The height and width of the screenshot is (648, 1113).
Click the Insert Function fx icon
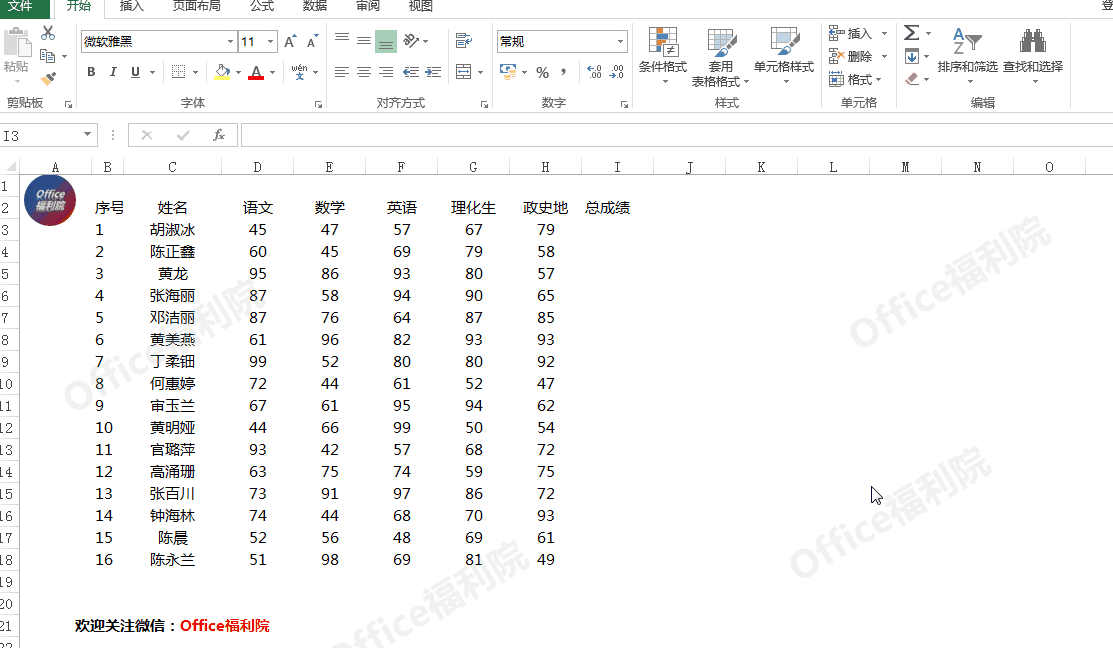click(219, 135)
